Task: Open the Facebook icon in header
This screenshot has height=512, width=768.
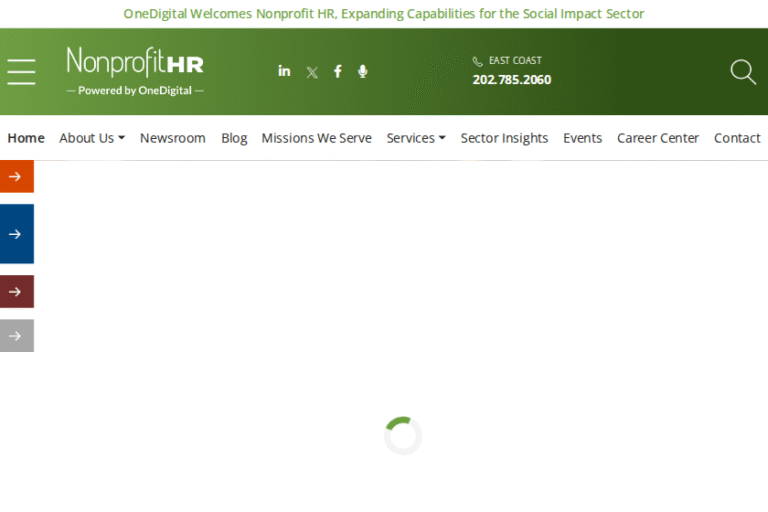Action: [x=338, y=71]
